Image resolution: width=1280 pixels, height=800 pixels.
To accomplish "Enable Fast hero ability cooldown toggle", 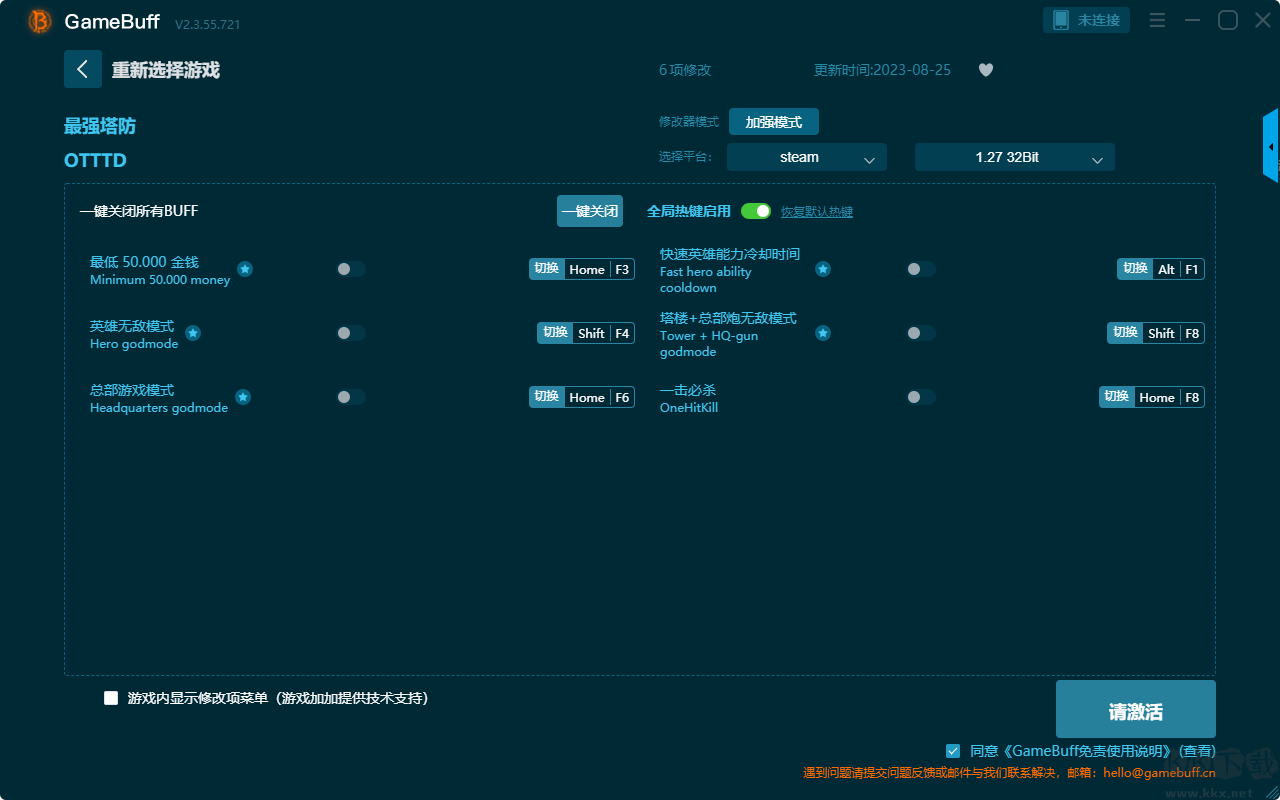I will (x=921, y=269).
